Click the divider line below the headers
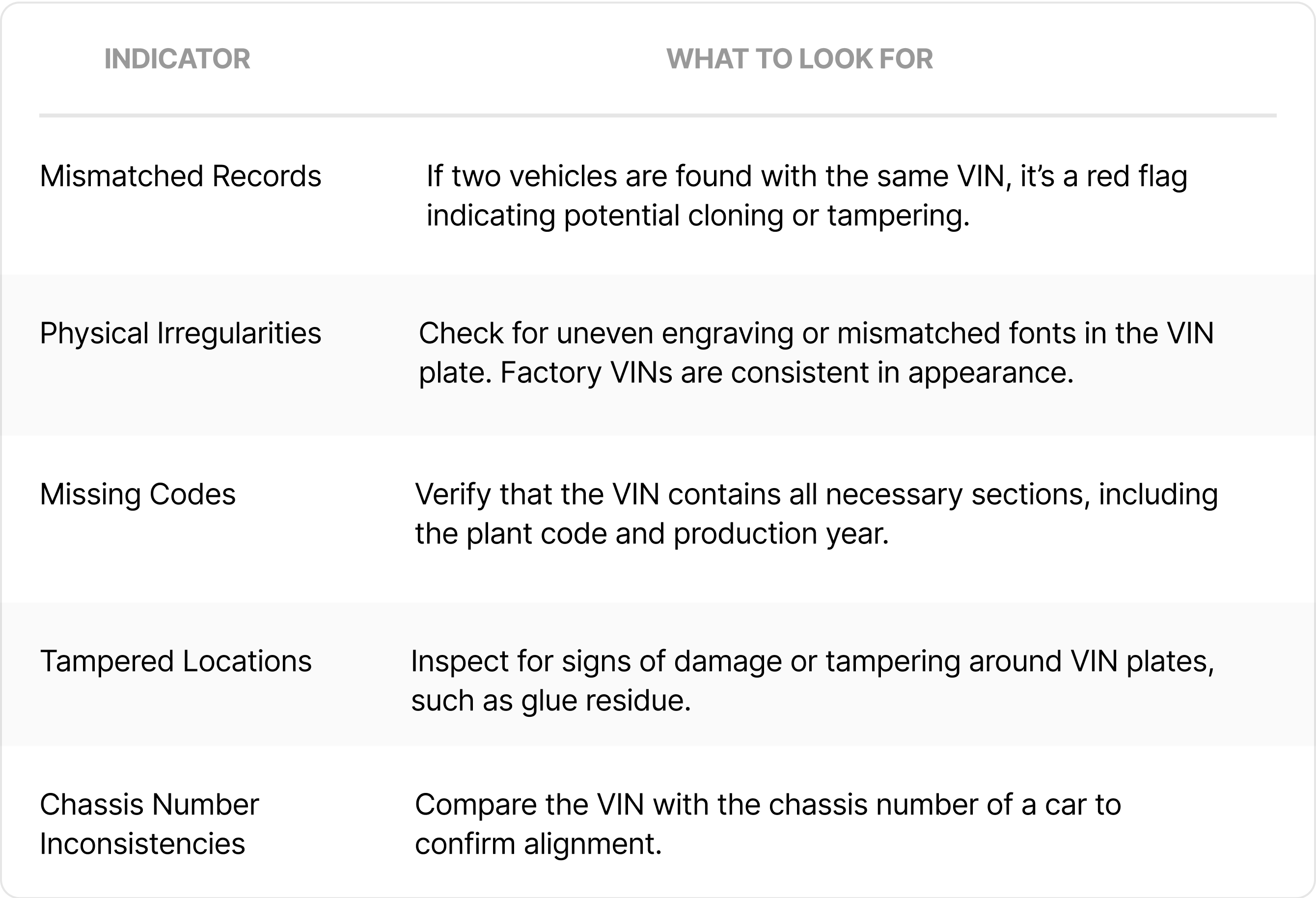 pyautogui.click(x=658, y=115)
